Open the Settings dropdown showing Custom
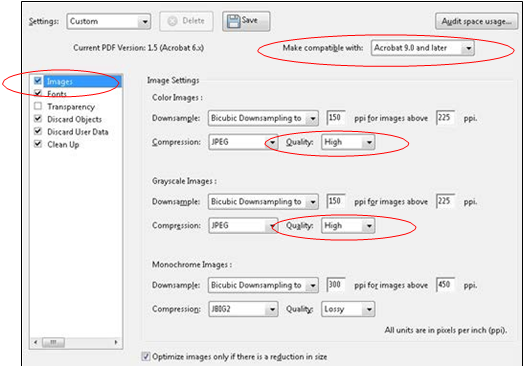523x366 pixels. click(108, 22)
